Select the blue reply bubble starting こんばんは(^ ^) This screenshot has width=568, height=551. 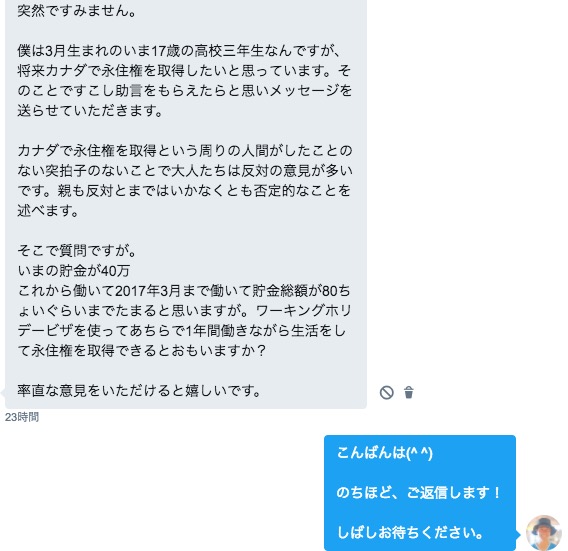(x=419, y=493)
